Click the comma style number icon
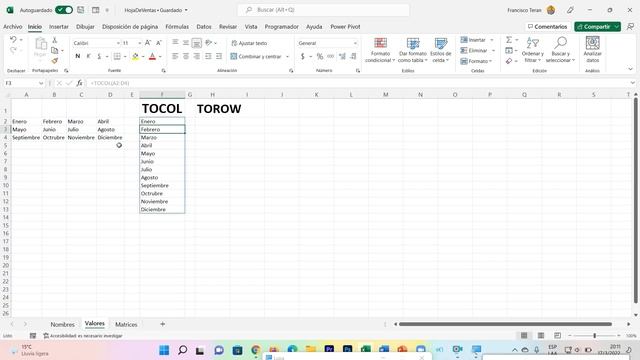The width and height of the screenshot is (640, 360). click(x=331, y=56)
